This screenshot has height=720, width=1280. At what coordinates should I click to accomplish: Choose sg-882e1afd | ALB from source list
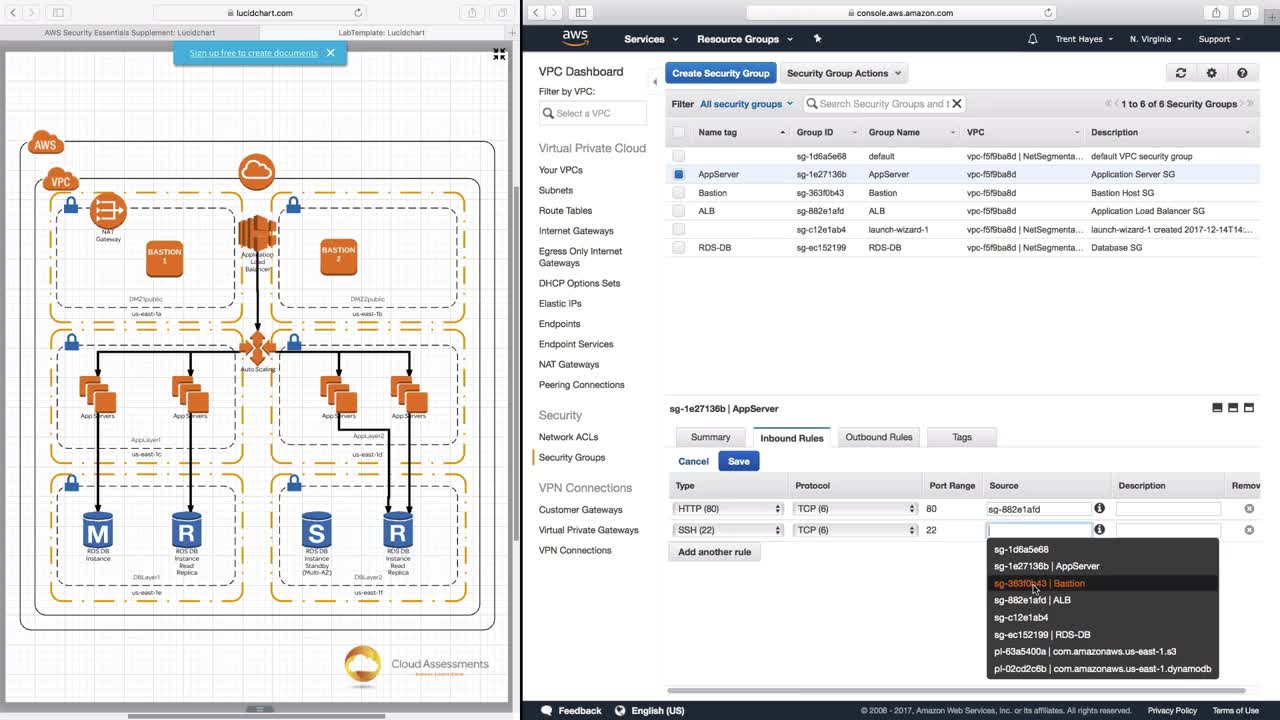pos(1102,600)
